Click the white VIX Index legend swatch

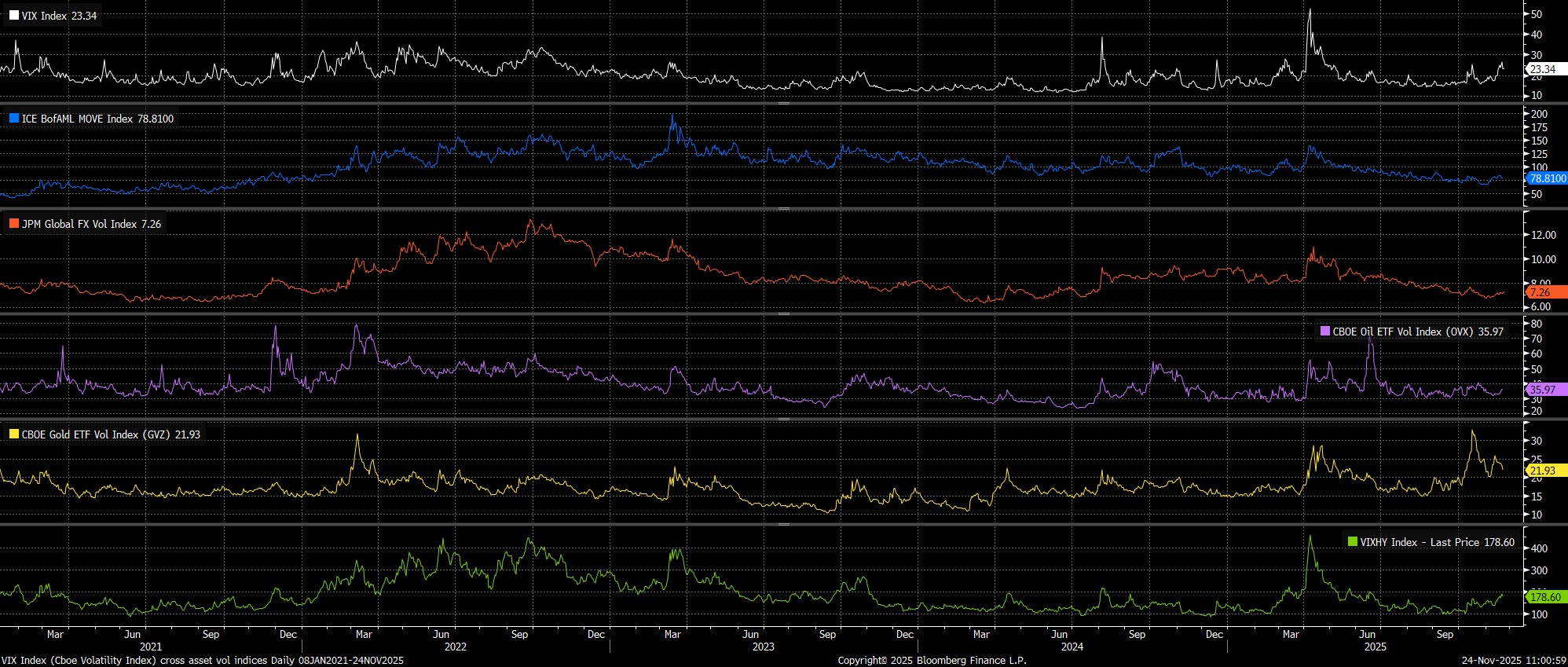[x=14, y=16]
